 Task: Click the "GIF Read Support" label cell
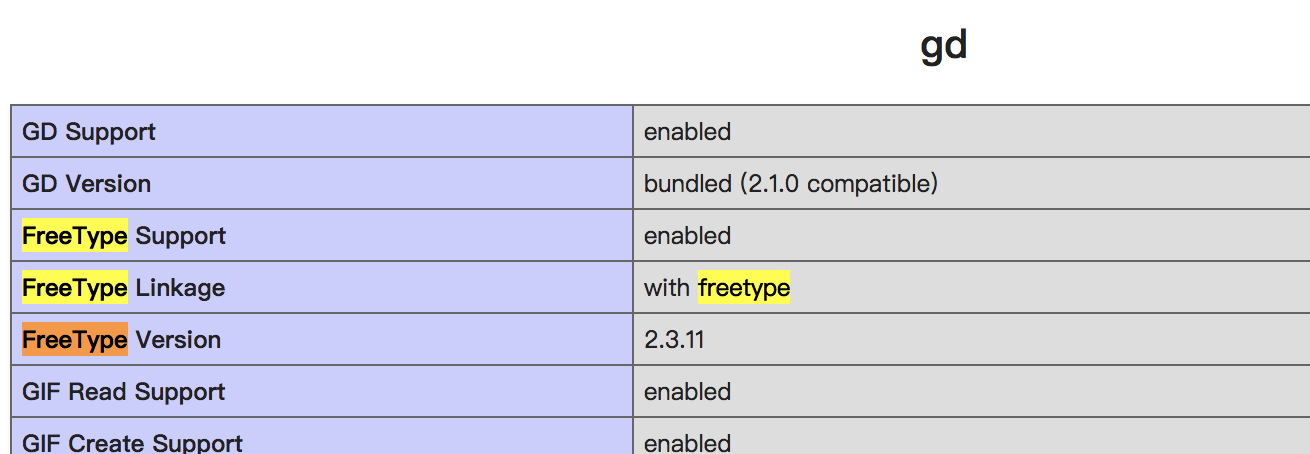click(x=123, y=392)
